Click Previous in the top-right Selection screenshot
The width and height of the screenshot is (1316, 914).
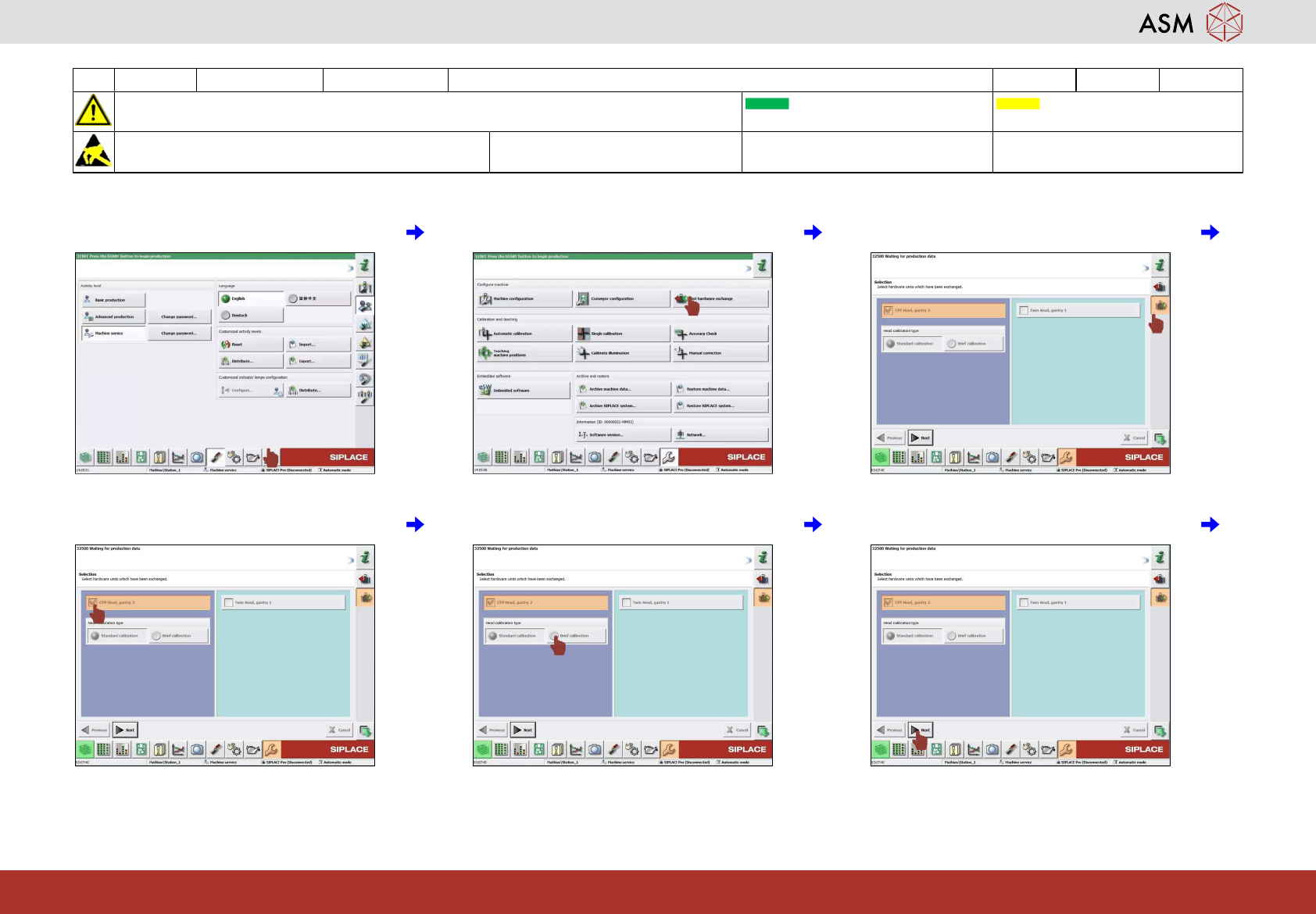tap(889, 438)
